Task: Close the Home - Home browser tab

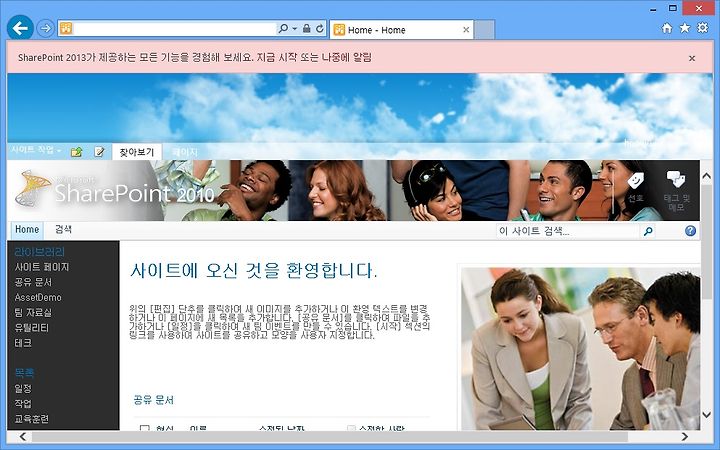Action: coord(466,30)
